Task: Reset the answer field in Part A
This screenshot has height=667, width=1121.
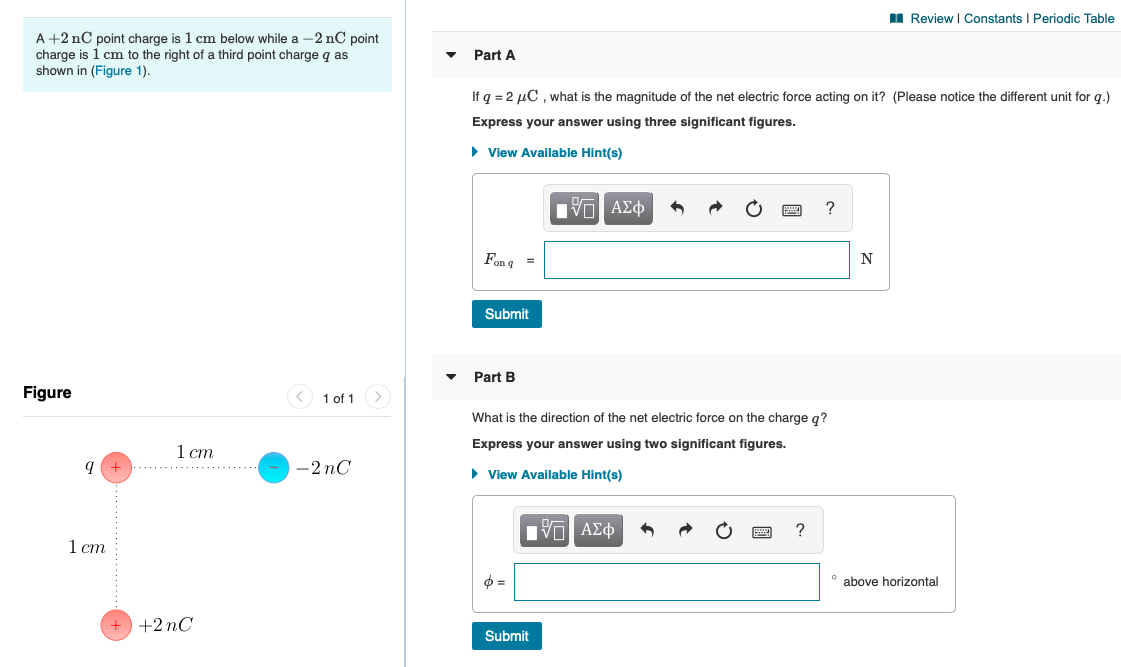Action: [x=753, y=208]
